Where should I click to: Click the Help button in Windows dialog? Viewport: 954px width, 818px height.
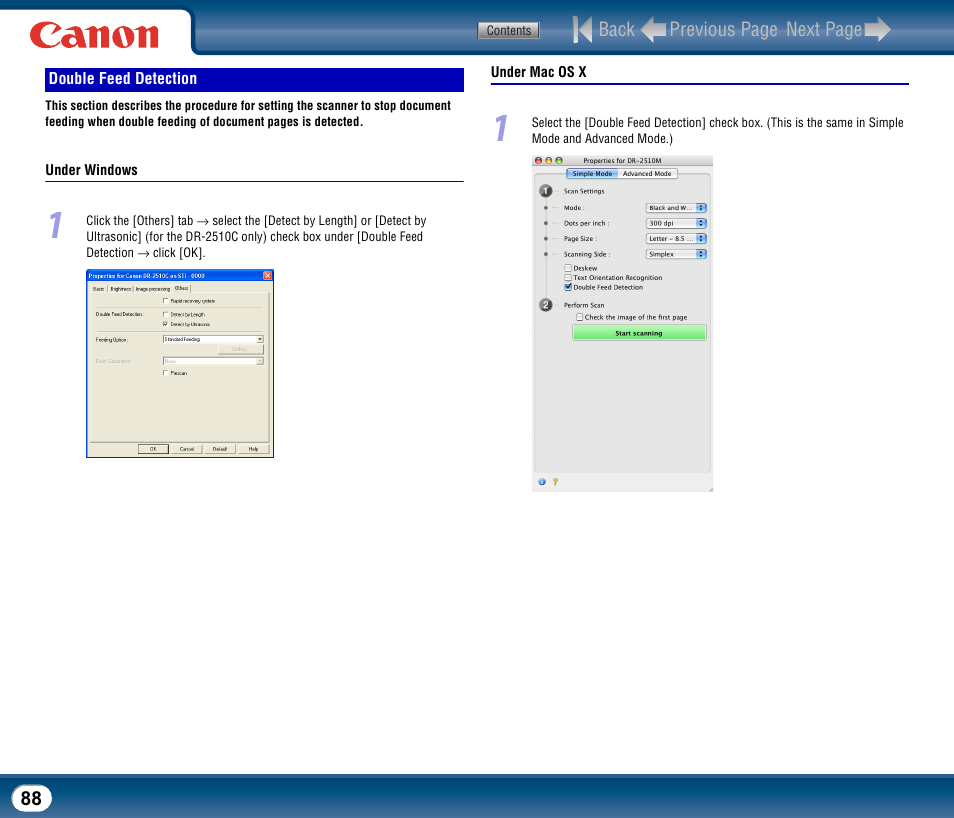click(253, 449)
